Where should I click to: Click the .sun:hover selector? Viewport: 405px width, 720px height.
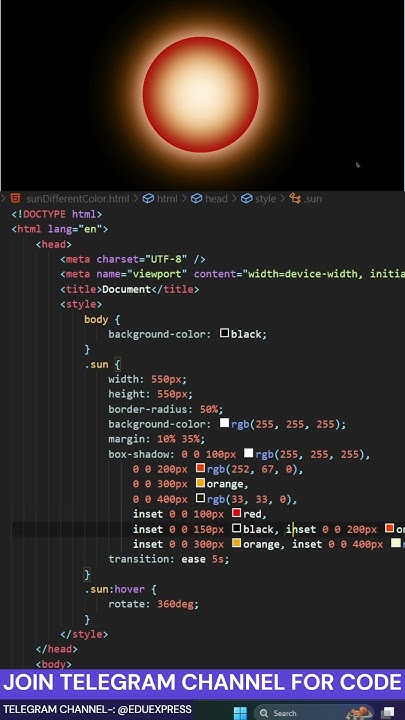tap(114, 589)
